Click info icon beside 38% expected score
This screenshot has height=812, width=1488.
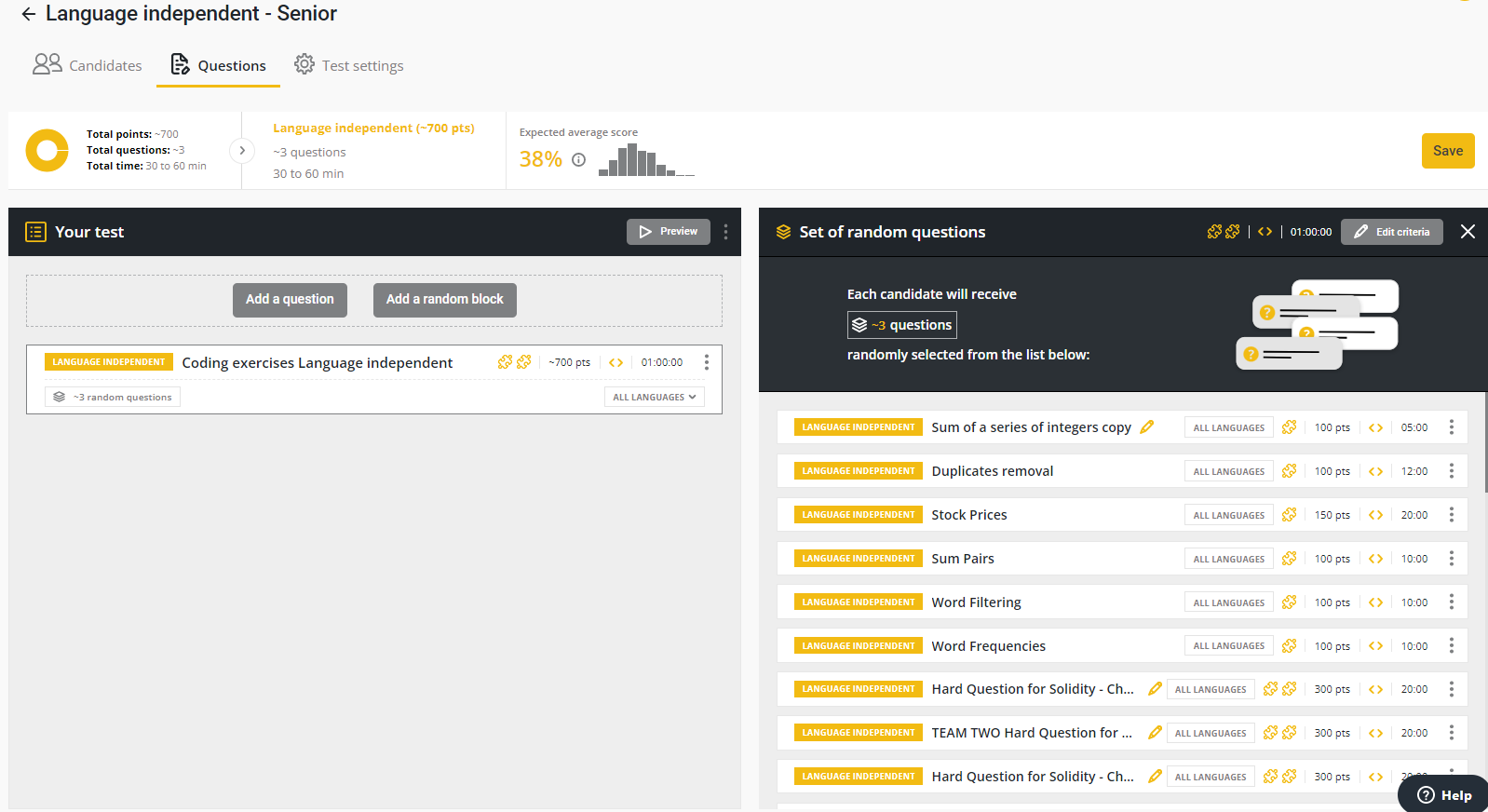point(578,160)
